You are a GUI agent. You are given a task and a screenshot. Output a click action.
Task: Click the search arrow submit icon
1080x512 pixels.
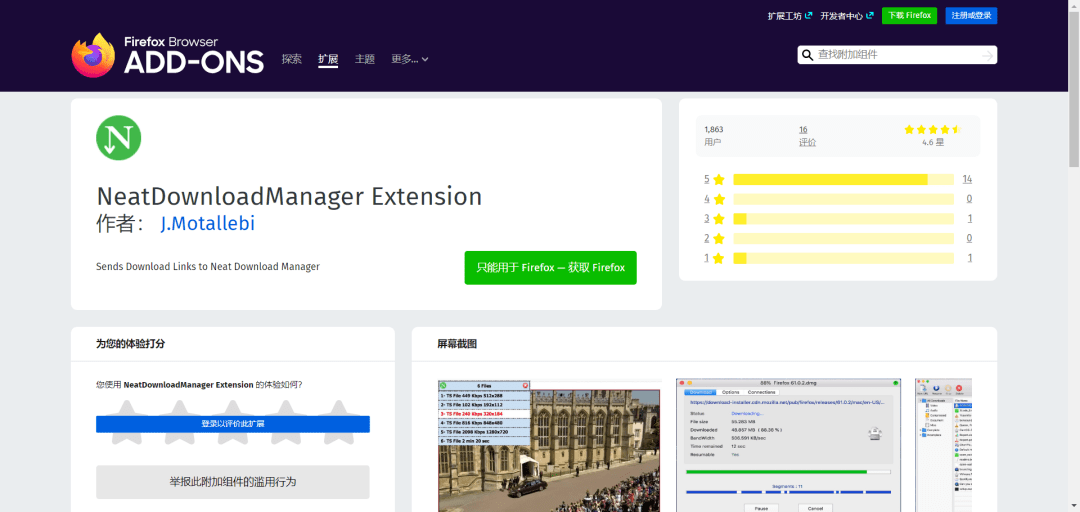(x=988, y=55)
